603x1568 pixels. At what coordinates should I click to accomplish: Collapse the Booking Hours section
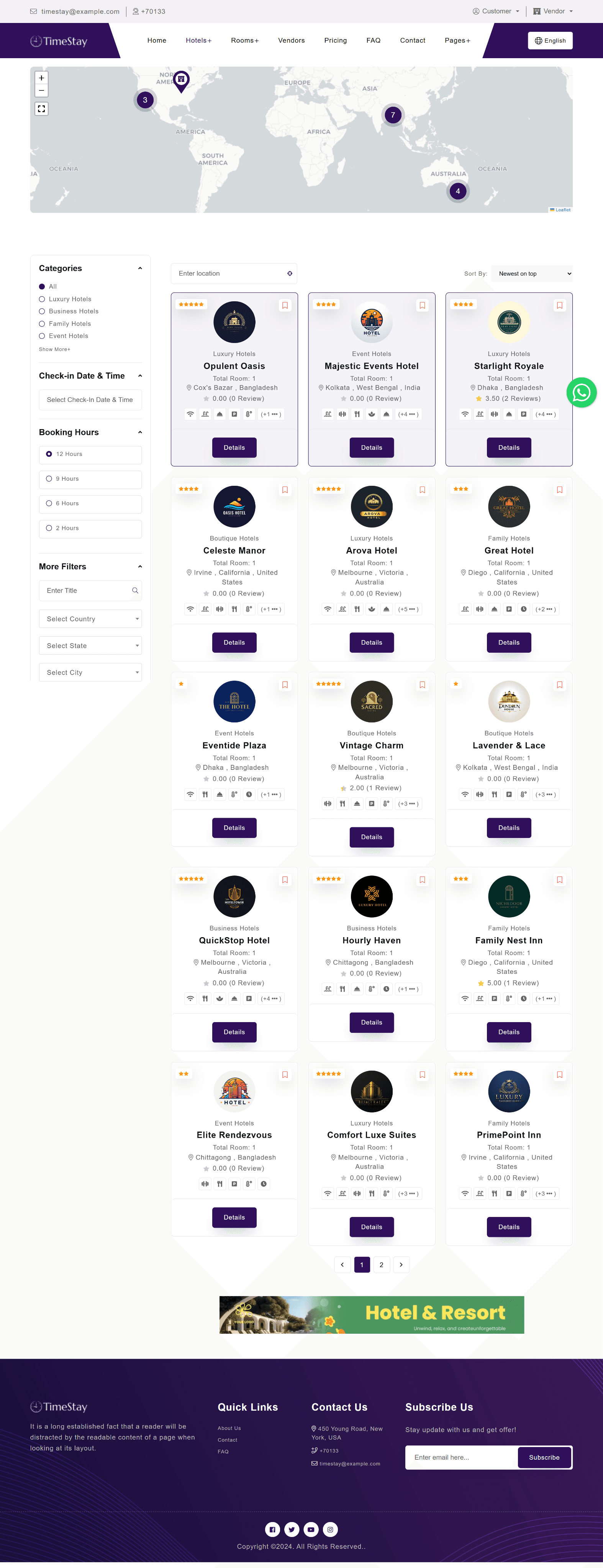tap(140, 432)
